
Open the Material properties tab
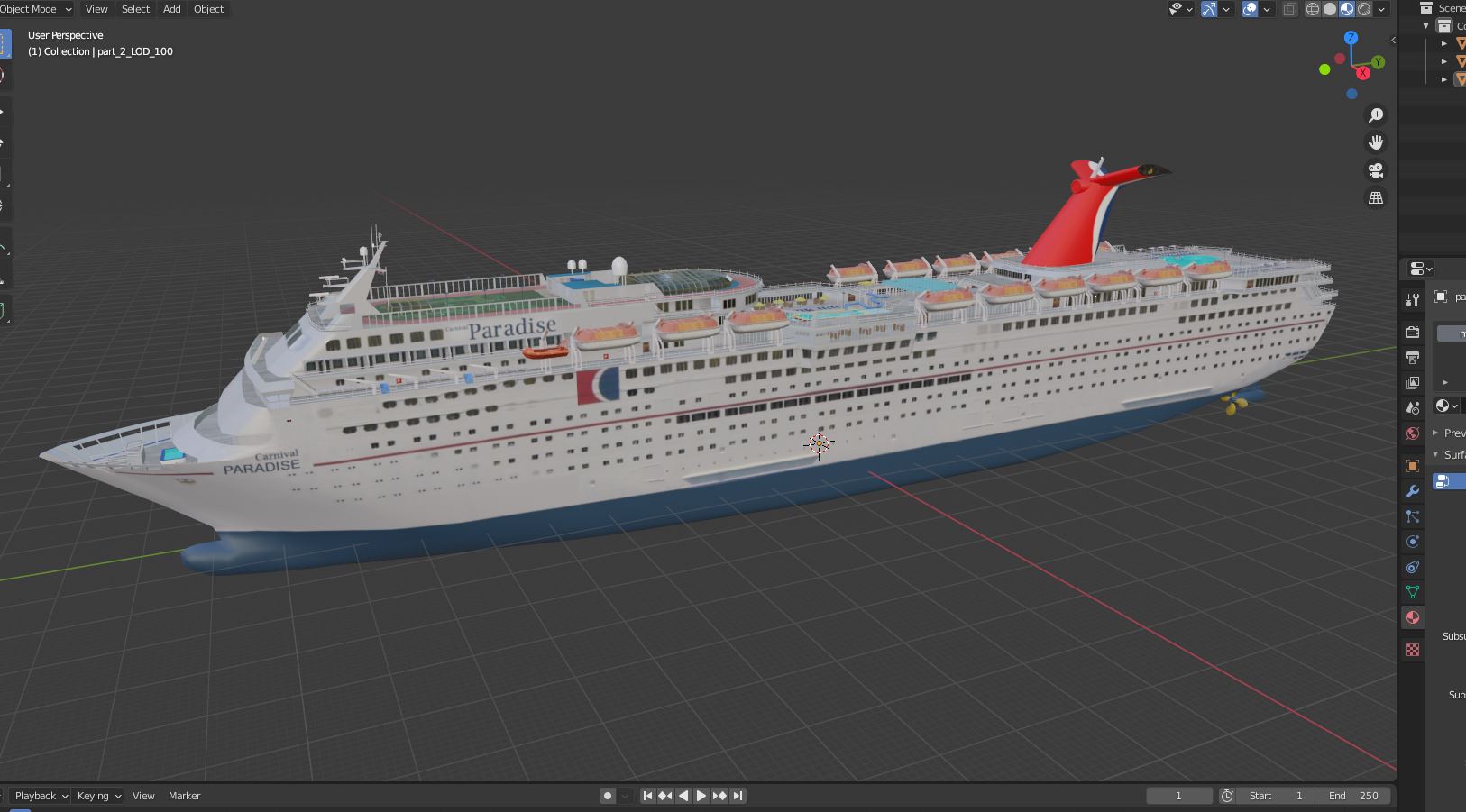coord(1413,617)
